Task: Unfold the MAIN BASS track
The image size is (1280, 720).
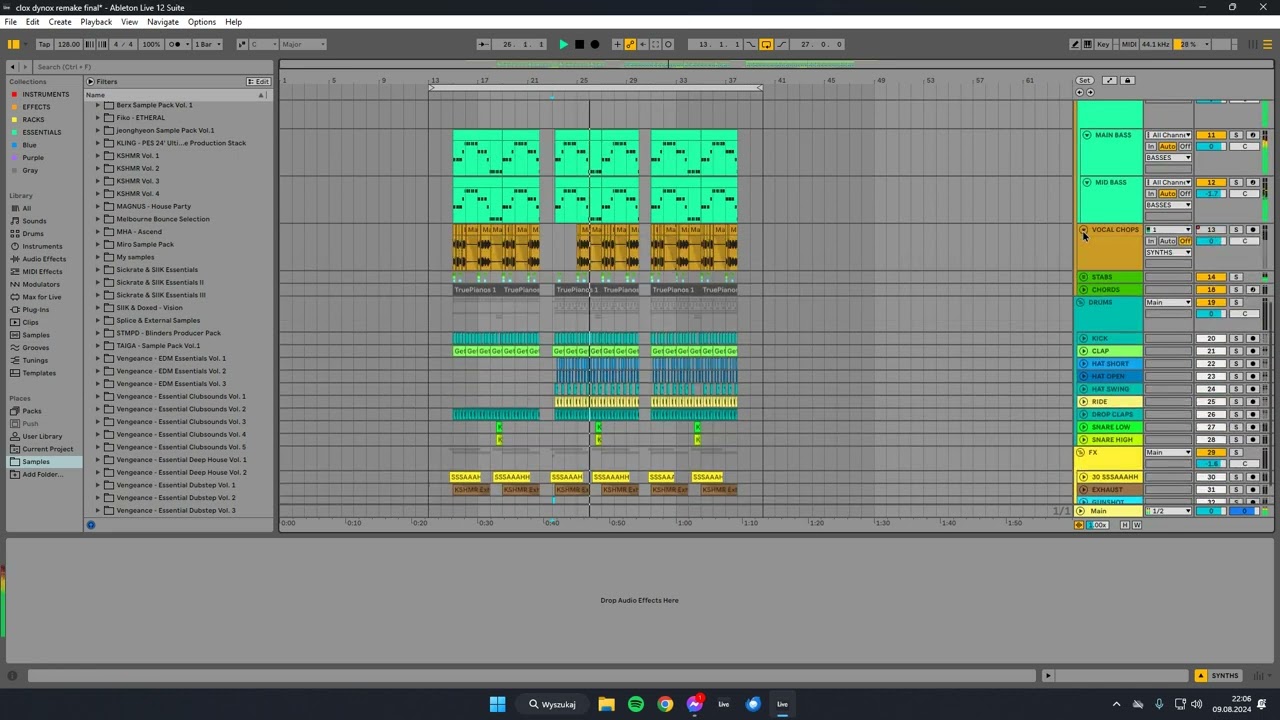Action: click(x=1086, y=135)
